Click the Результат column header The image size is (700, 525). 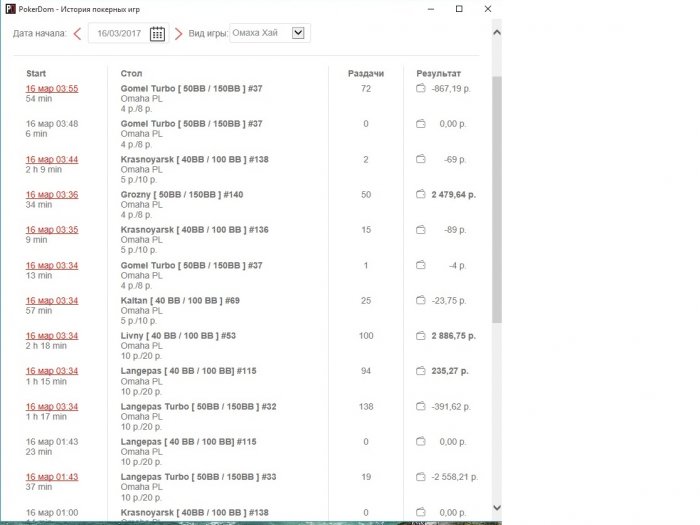point(438,73)
